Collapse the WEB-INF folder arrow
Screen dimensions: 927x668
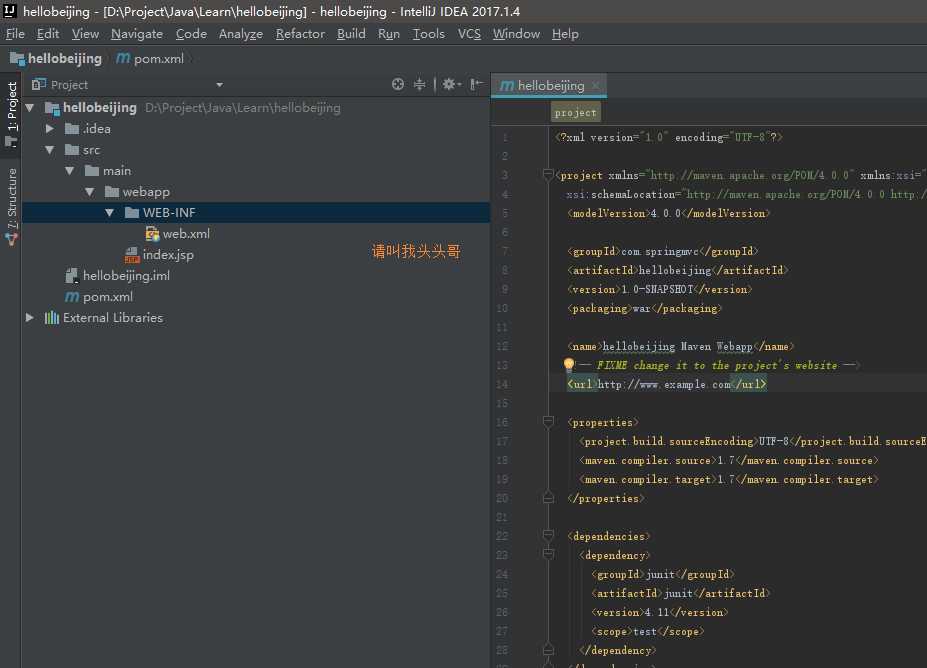[x=110, y=213]
